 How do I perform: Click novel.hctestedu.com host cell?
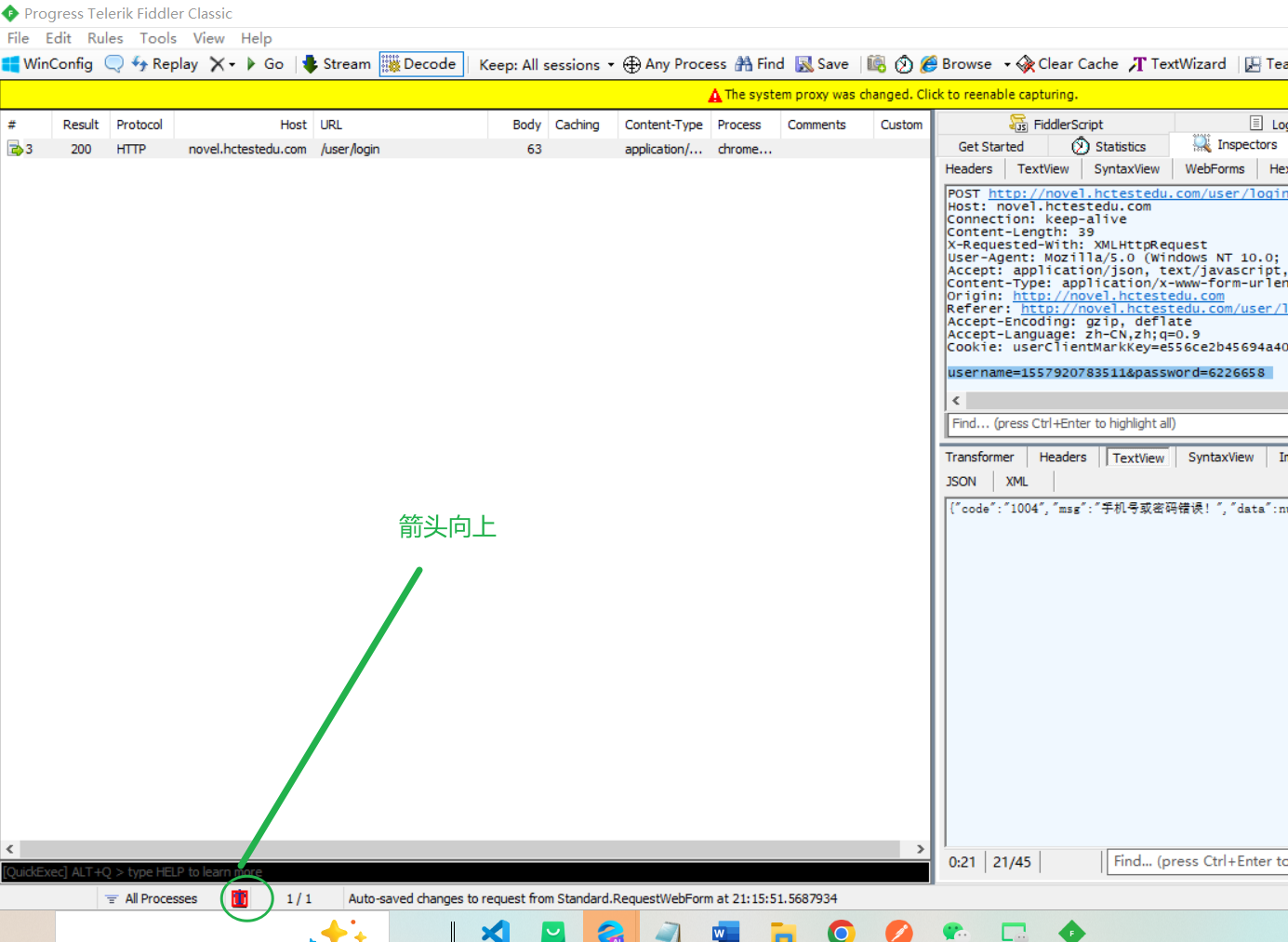(247, 149)
